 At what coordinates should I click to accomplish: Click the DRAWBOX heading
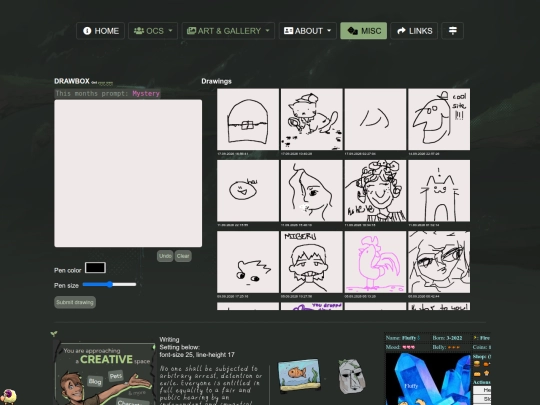click(72, 81)
